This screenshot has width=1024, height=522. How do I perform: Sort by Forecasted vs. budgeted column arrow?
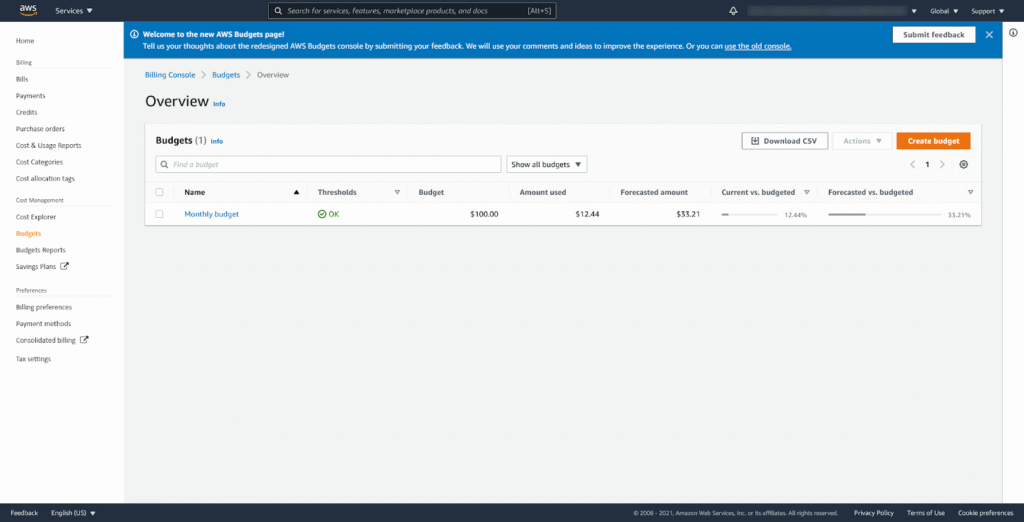coord(970,193)
